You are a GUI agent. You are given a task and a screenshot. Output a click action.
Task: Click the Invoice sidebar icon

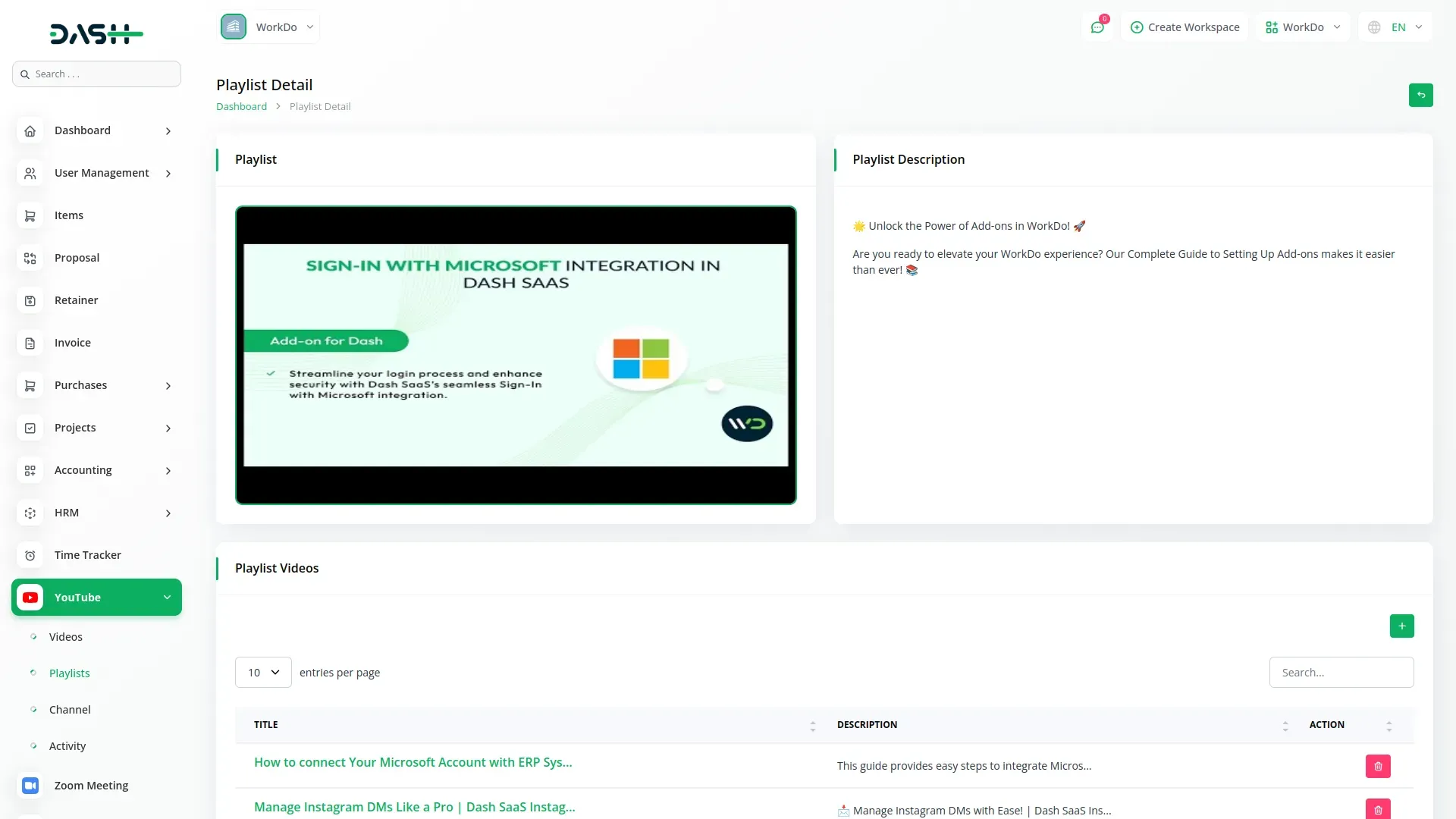click(30, 344)
